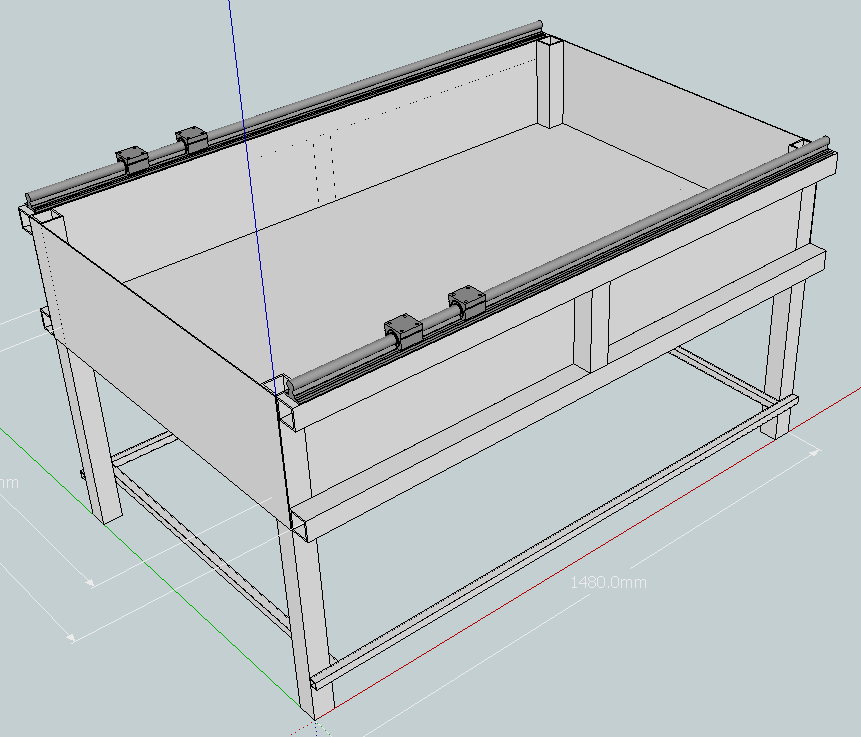Viewport: 861px width, 737px height.
Task: Pick the right bearing block on front rail
Action: tap(467, 301)
